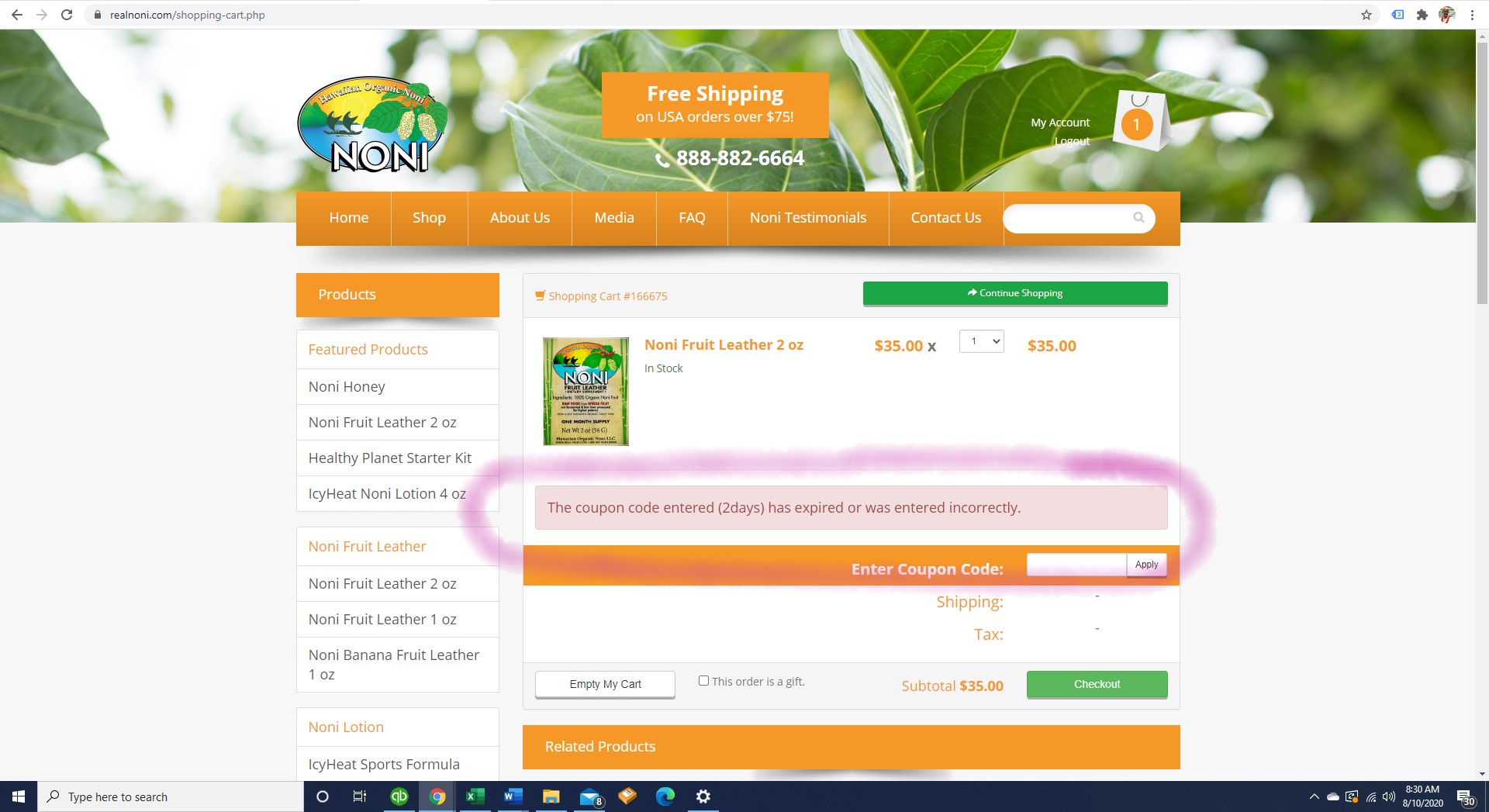Open My Account link
Viewport: 1489px width, 812px height.
click(1060, 123)
